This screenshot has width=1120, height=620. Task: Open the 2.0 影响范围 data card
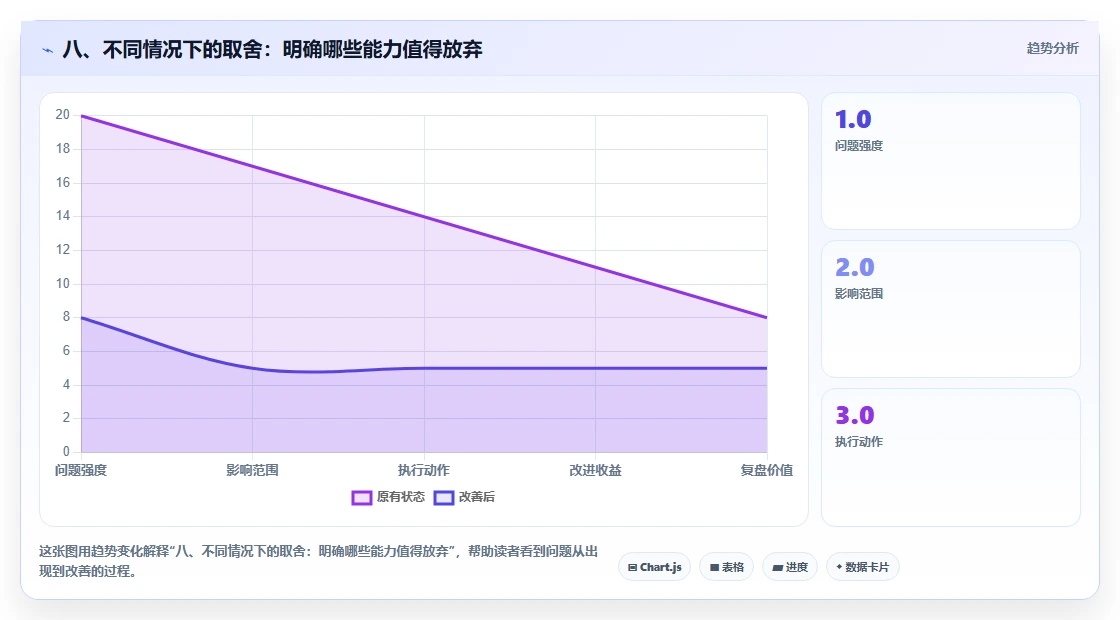tap(951, 309)
